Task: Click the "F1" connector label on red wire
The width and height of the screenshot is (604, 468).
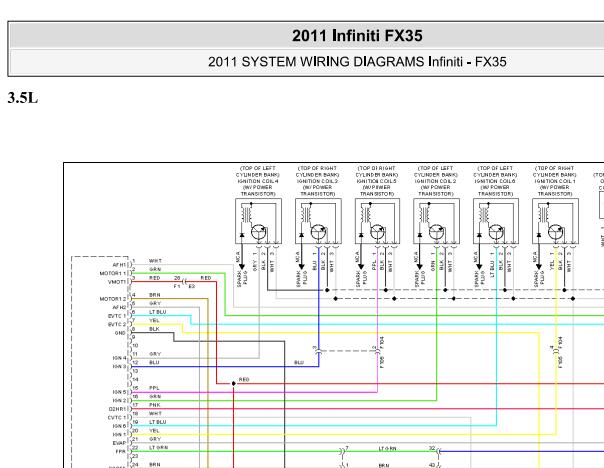Action: coord(177,286)
